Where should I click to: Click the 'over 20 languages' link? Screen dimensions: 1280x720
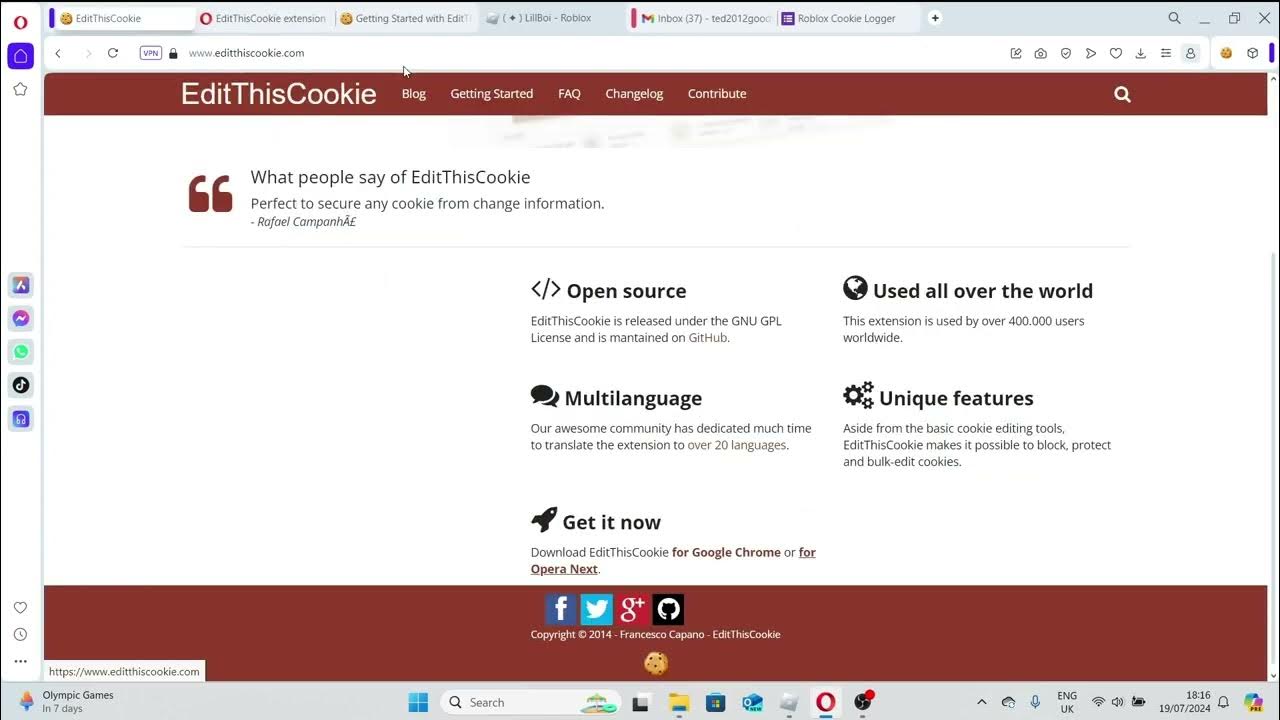(737, 445)
